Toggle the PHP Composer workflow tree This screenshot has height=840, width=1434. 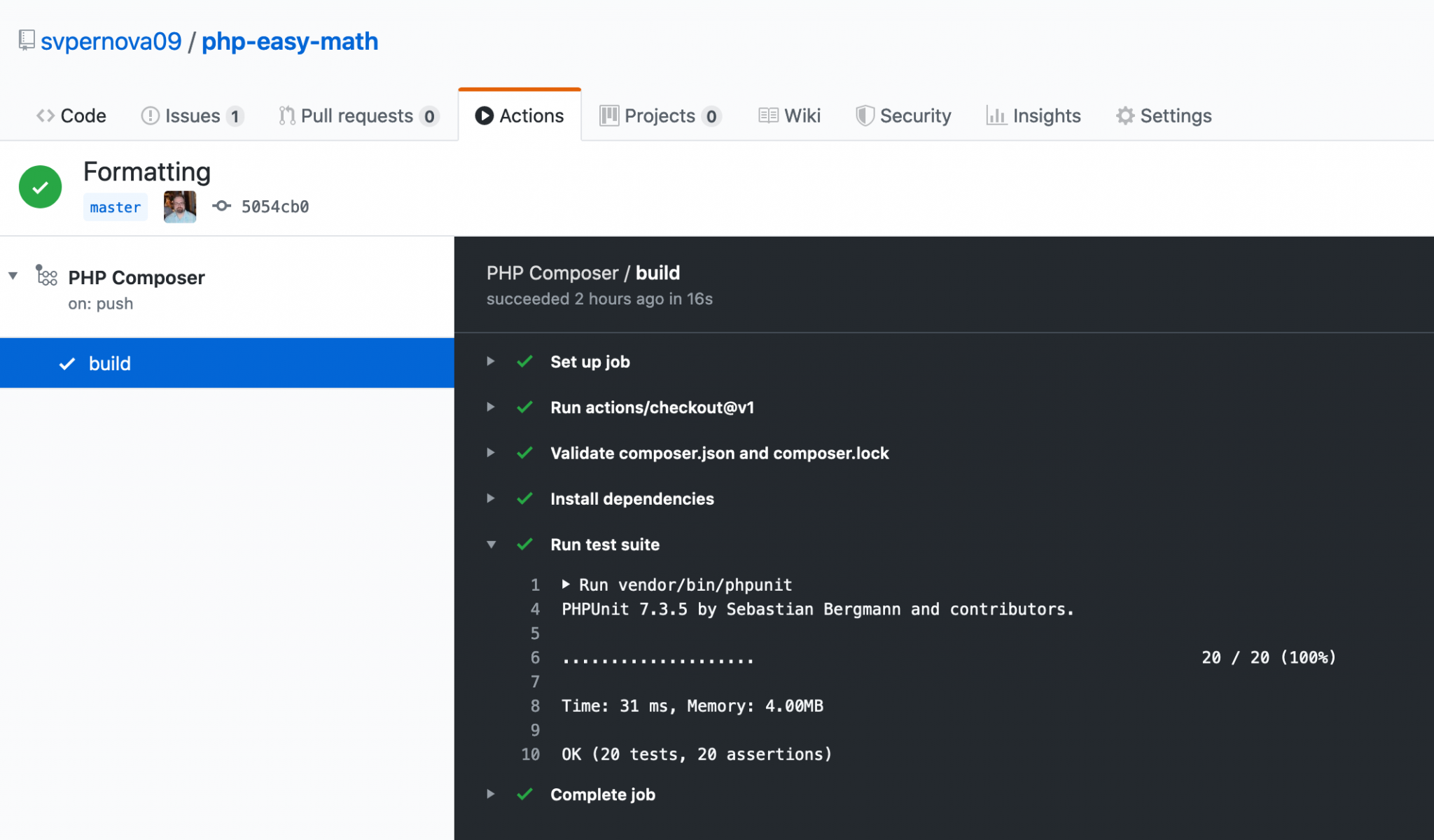click(14, 277)
